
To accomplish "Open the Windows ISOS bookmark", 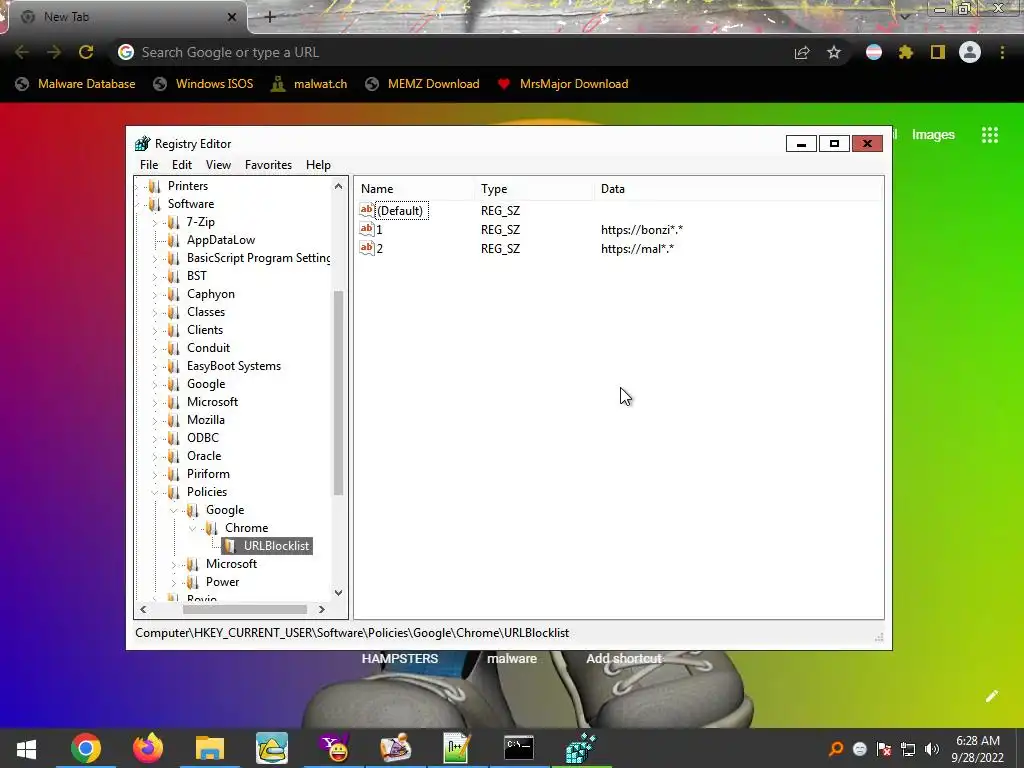I will click(x=203, y=84).
